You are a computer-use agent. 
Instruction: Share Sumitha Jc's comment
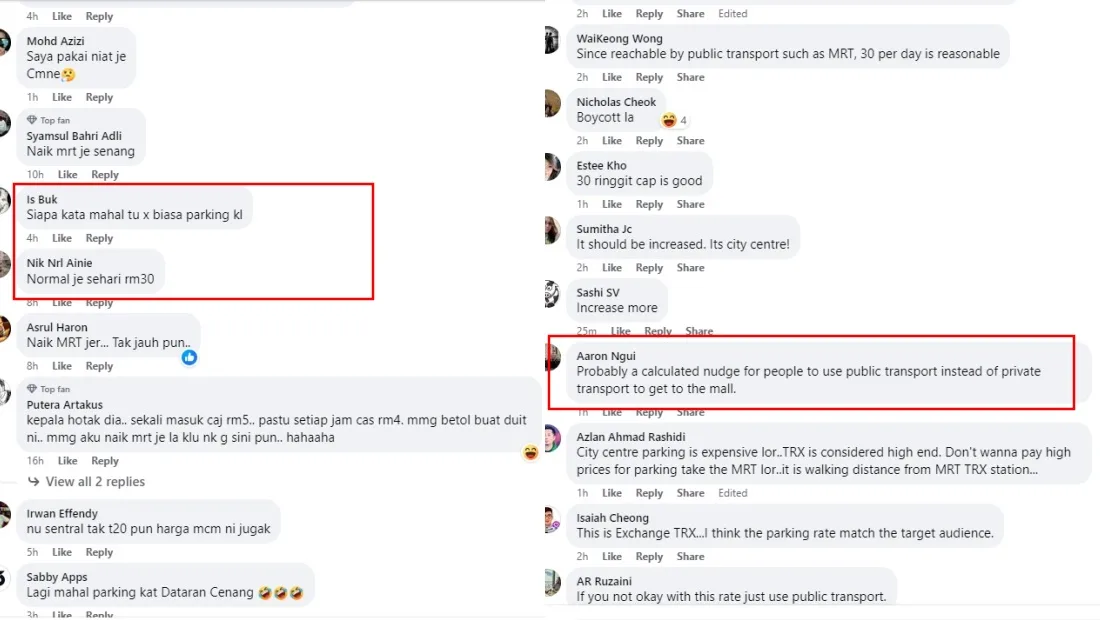pos(690,268)
